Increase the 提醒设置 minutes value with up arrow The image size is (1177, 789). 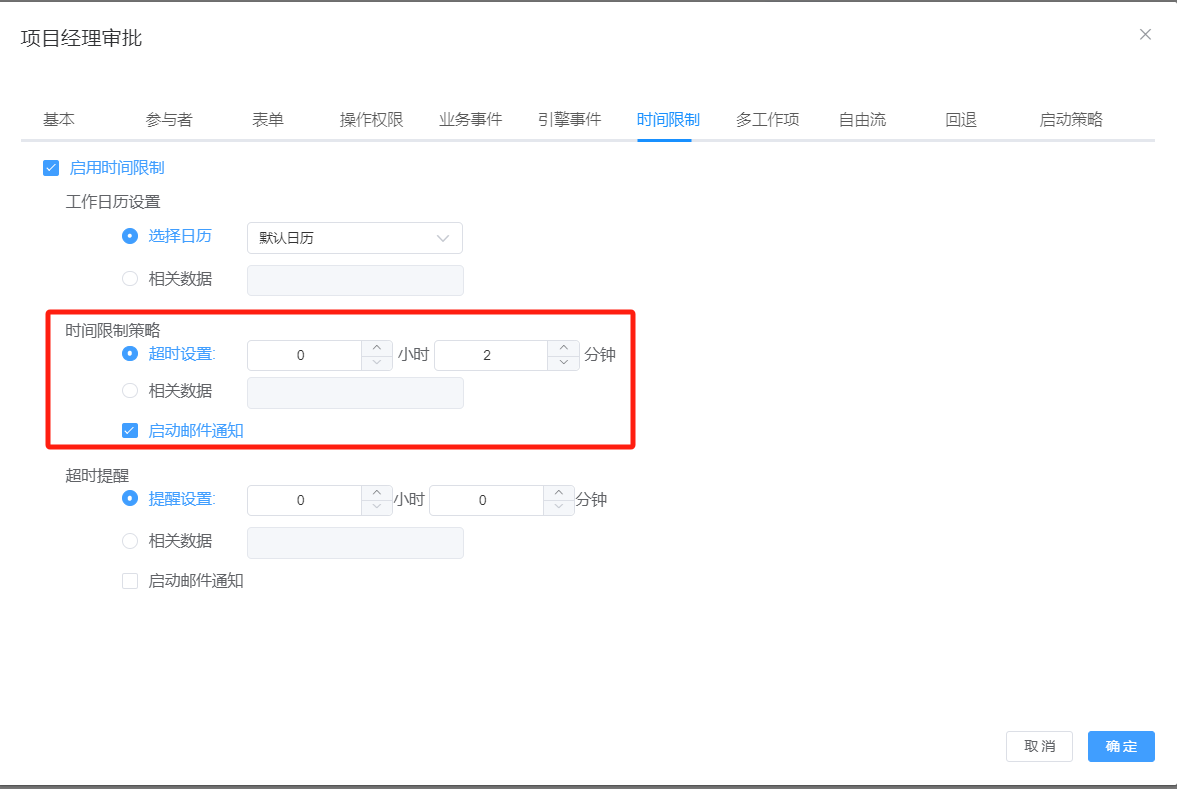(559, 493)
